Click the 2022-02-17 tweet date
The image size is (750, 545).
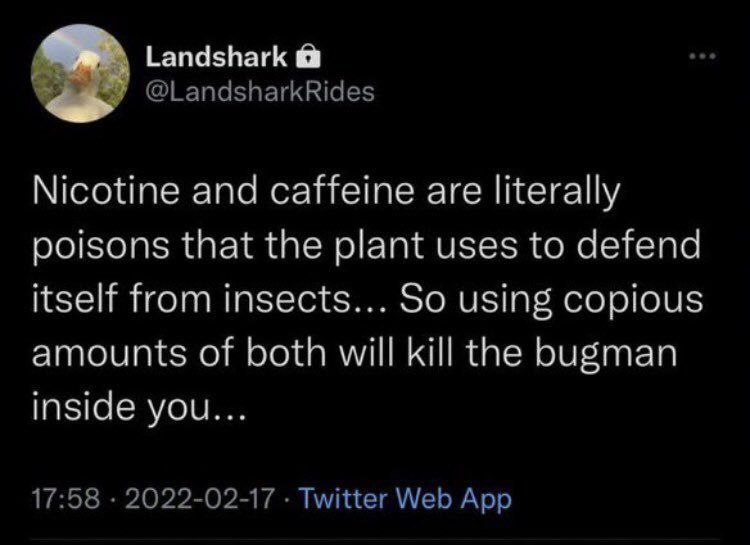200,499
